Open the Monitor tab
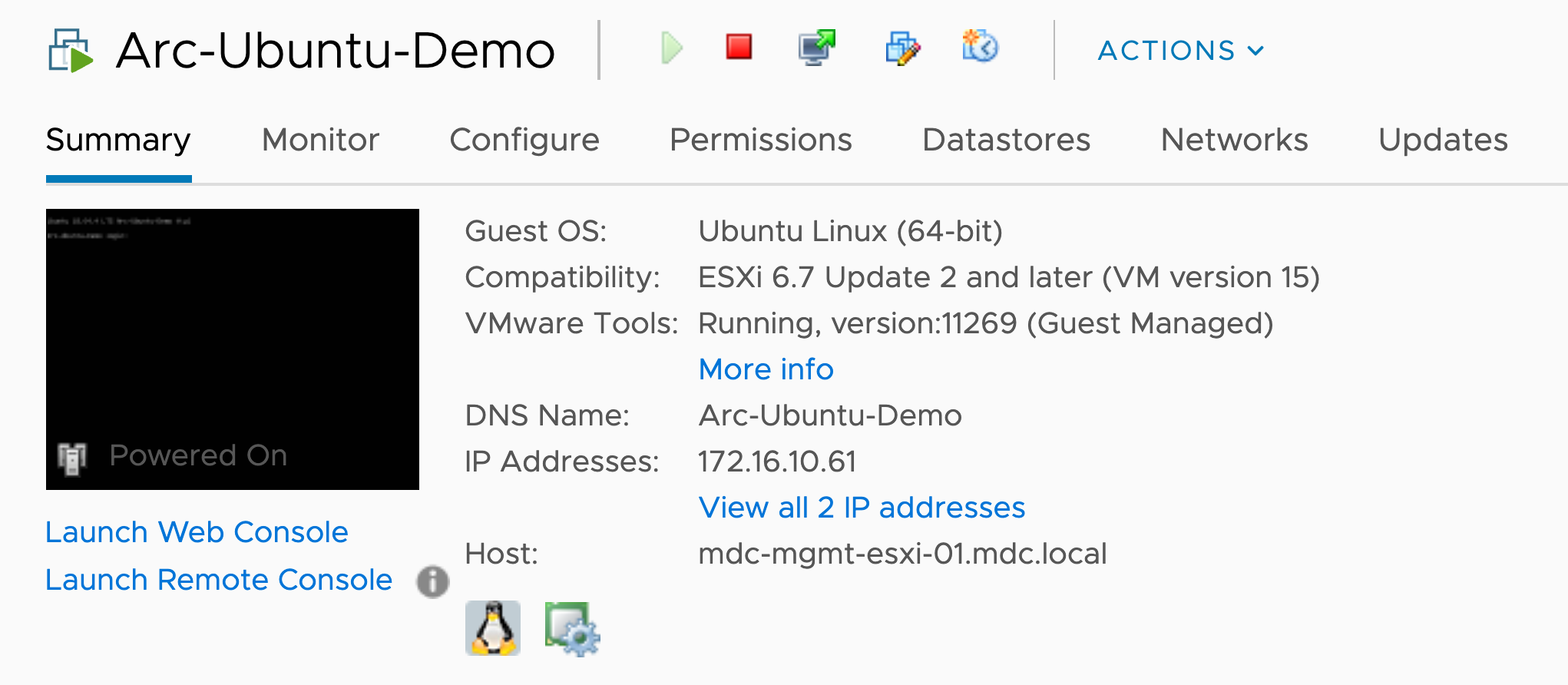 coord(321,140)
